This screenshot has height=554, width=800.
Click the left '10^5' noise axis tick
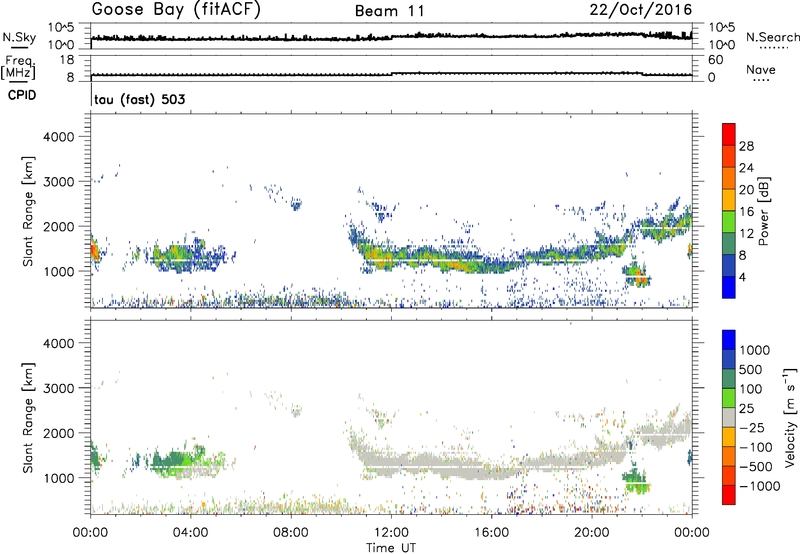(x=62, y=27)
